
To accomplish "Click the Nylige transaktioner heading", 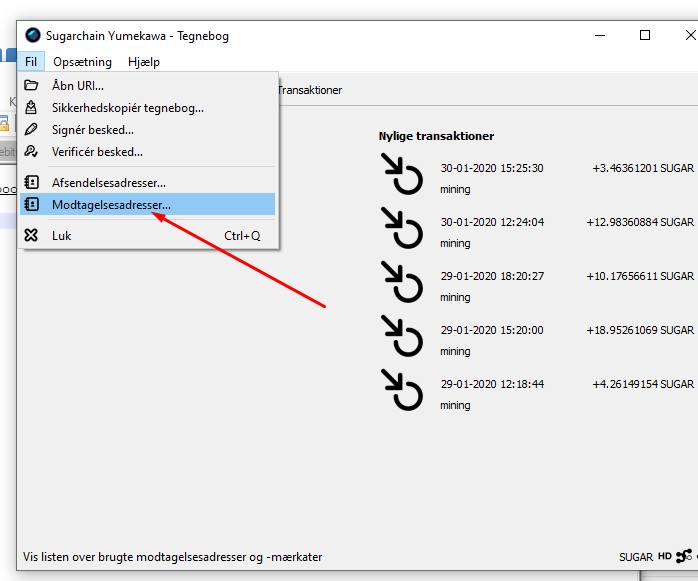I will 436,136.
